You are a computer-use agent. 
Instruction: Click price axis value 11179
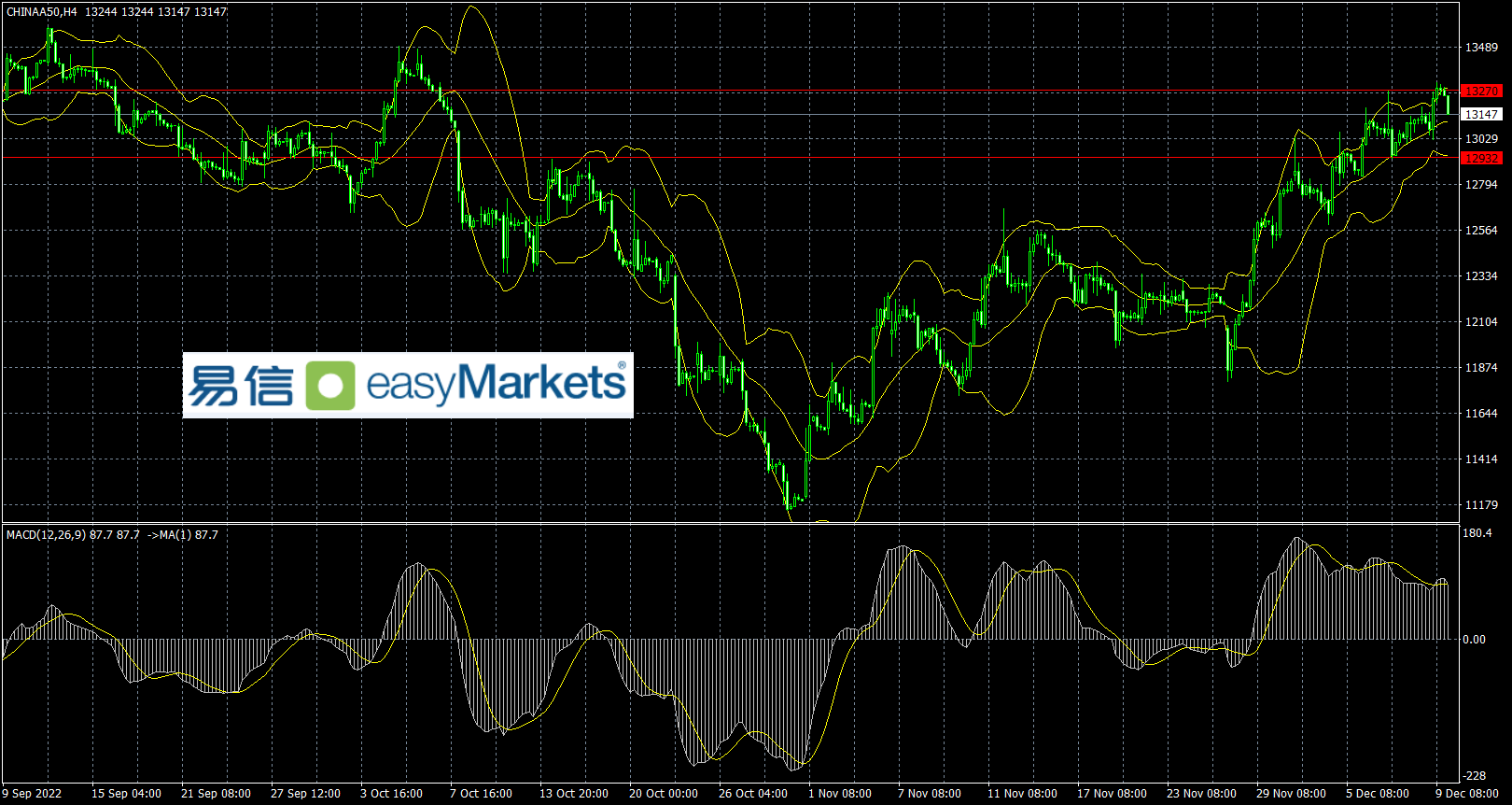pyautogui.click(x=1481, y=505)
